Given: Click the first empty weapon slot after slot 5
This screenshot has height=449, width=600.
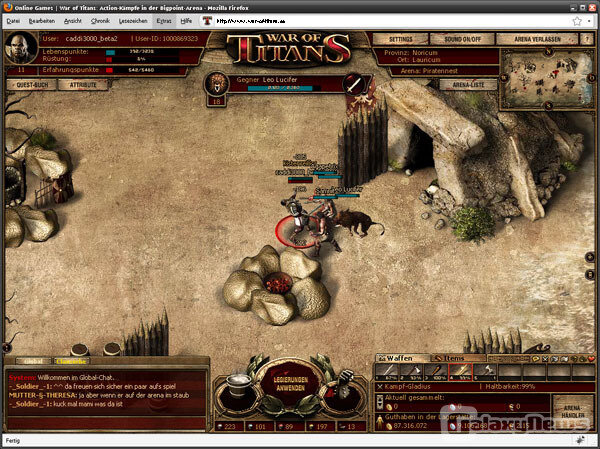Looking at the screenshot, I should pyautogui.click(x=509, y=372).
